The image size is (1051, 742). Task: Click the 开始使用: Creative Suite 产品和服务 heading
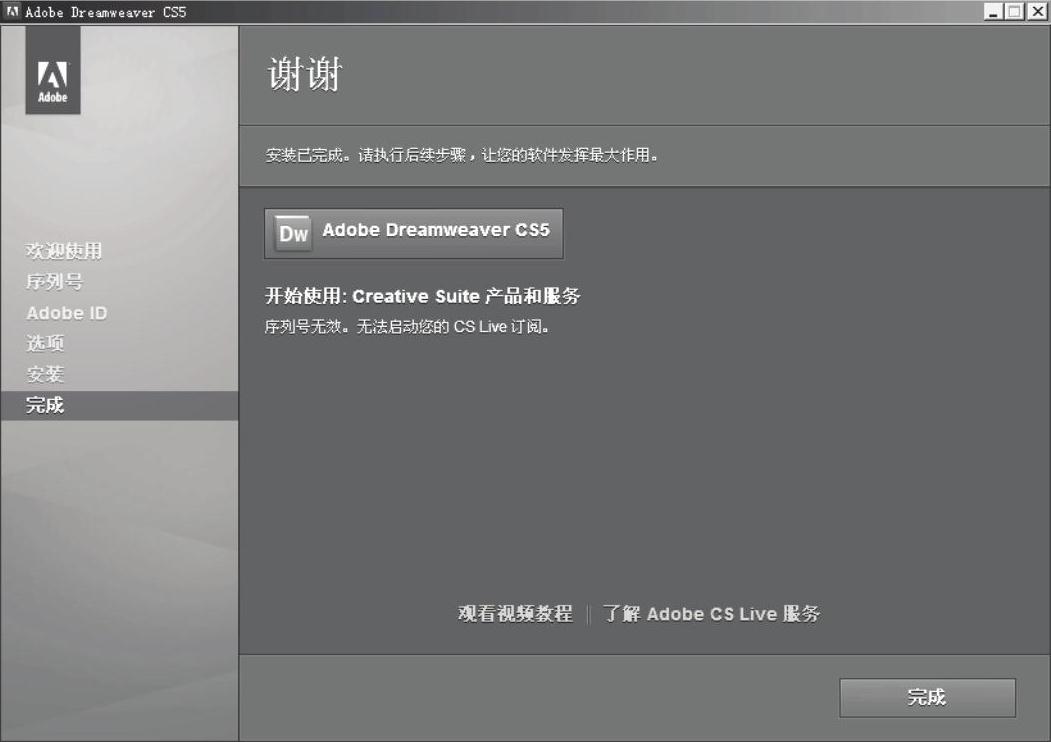pos(422,296)
